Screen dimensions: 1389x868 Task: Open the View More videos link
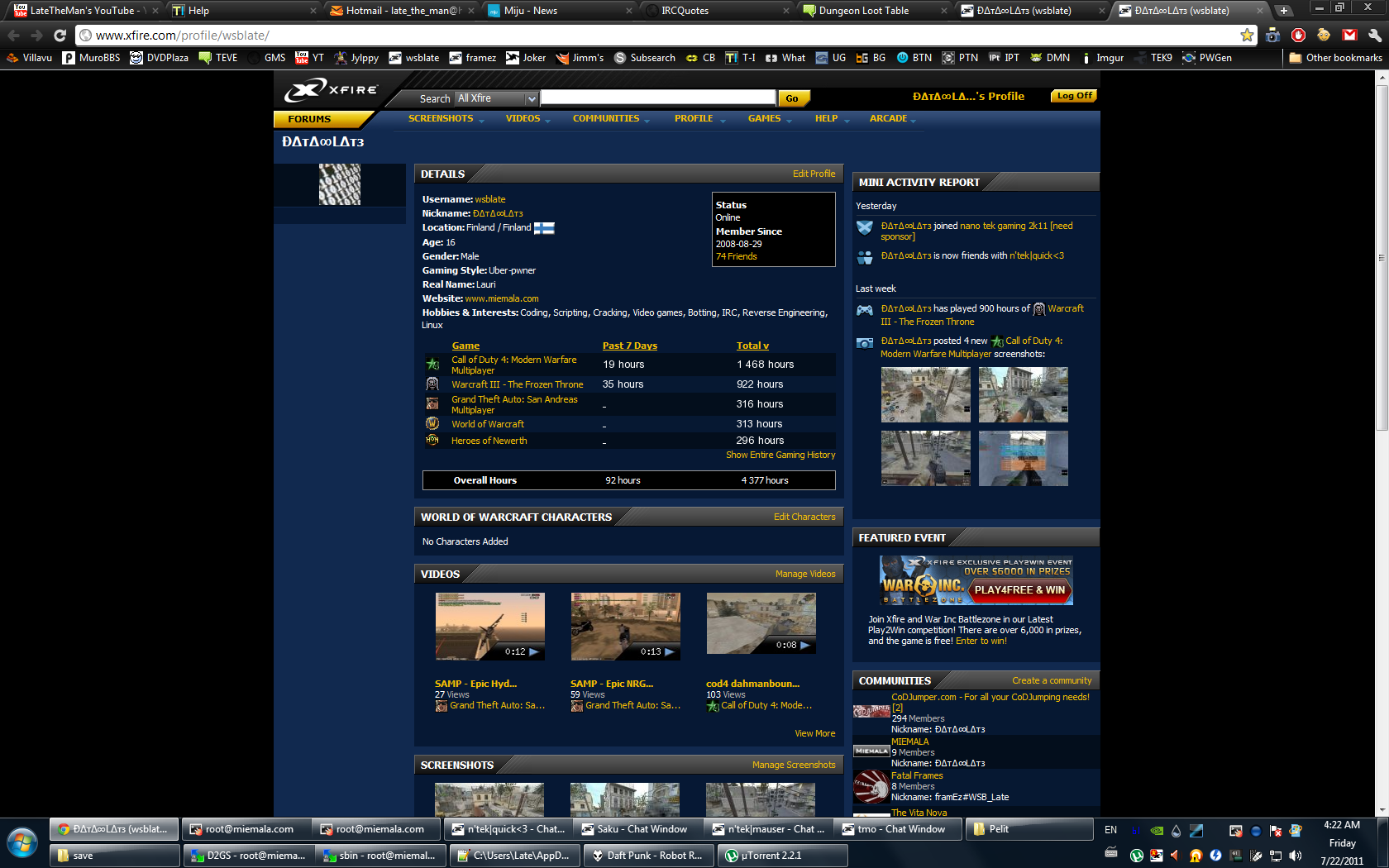click(815, 733)
